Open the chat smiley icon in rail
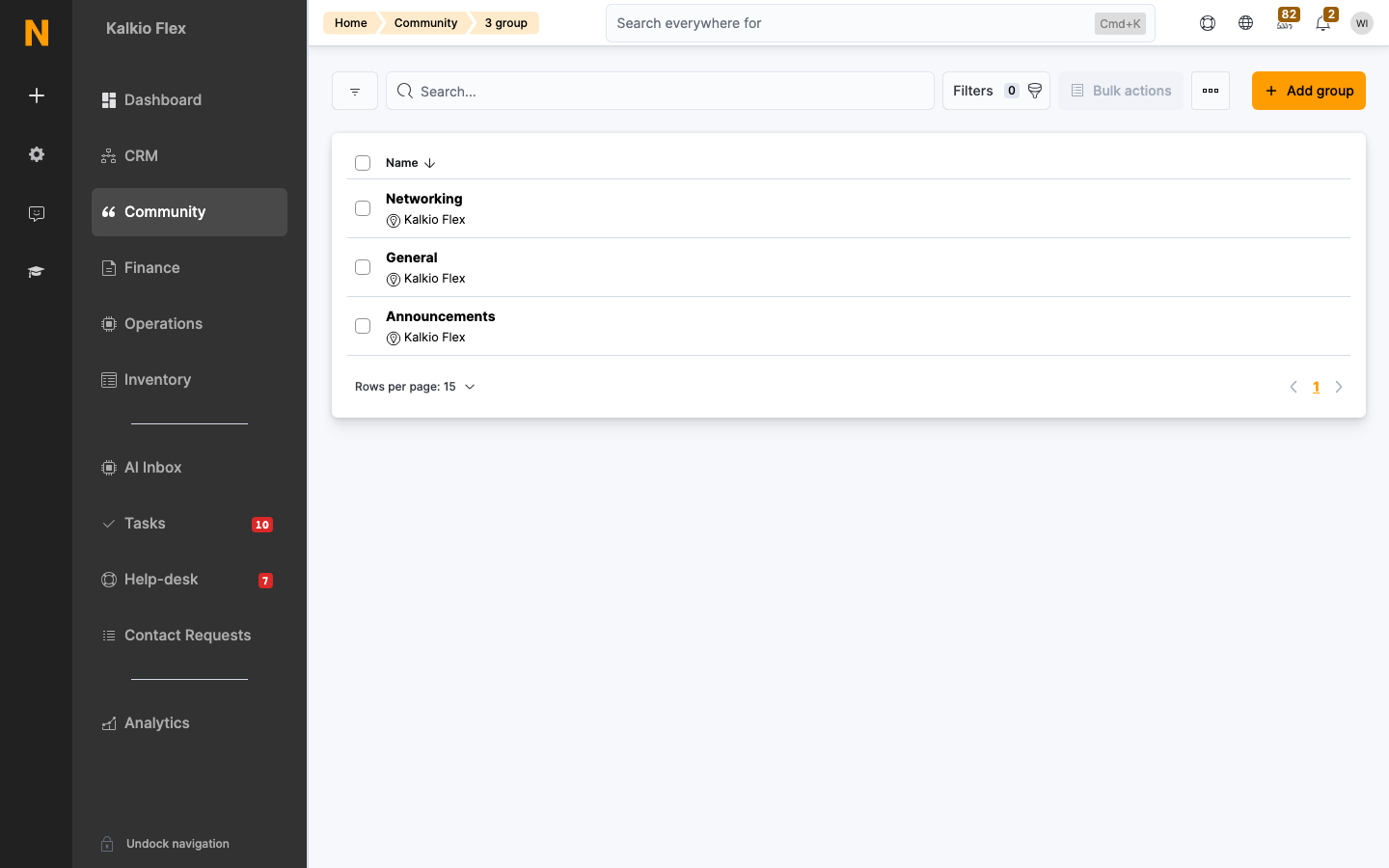 pos(37,214)
